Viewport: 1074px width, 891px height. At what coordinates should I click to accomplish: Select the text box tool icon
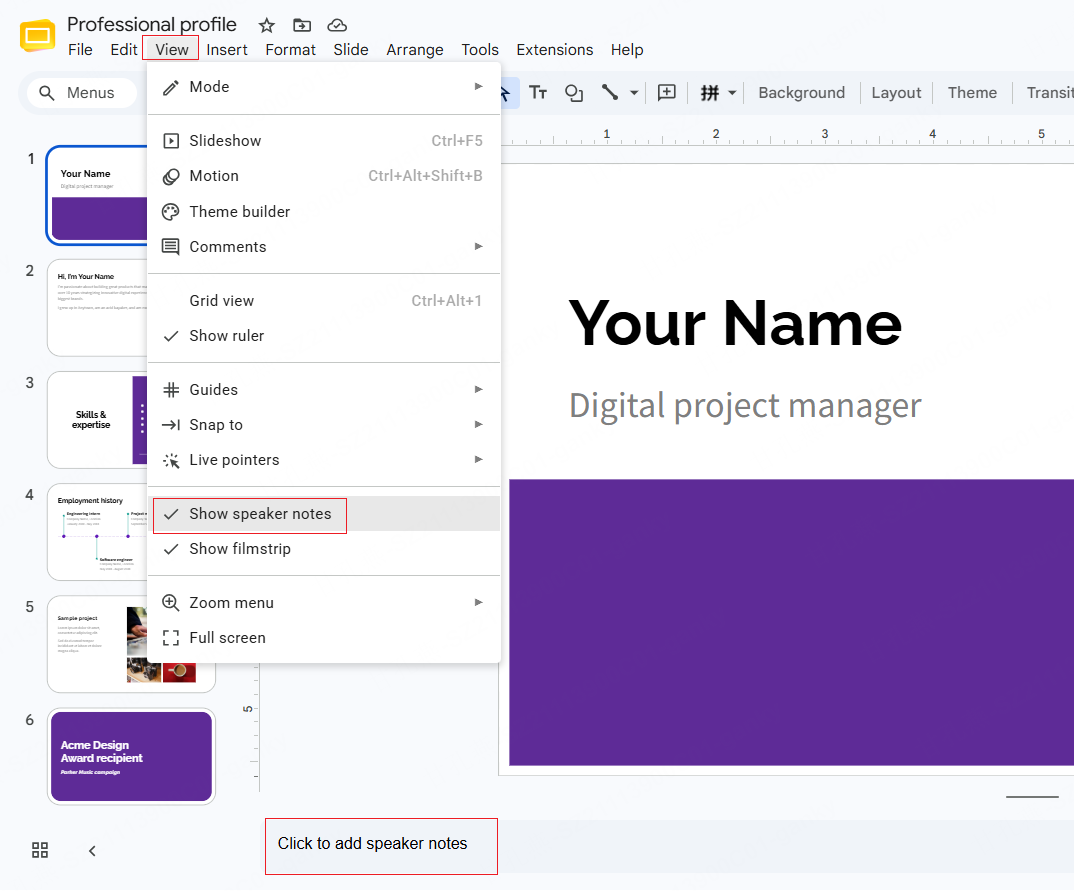(x=538, y=92)
